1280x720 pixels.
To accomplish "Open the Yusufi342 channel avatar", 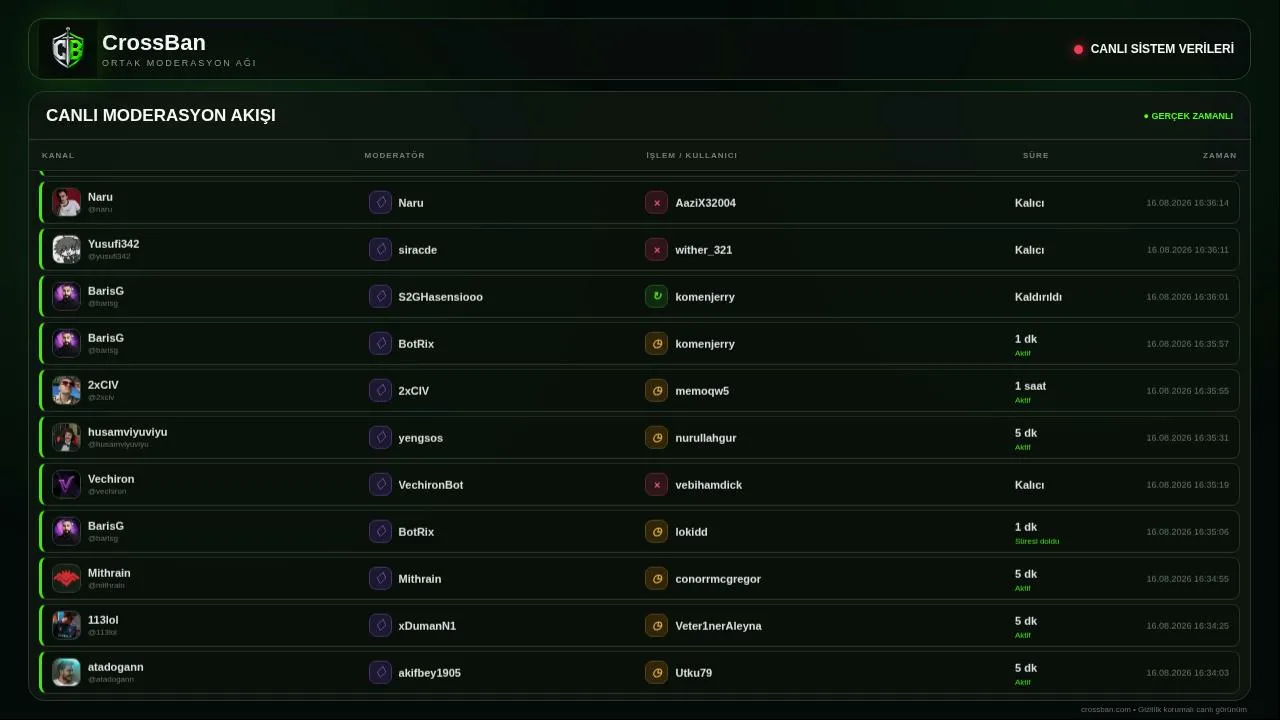I will click(66, 249).
